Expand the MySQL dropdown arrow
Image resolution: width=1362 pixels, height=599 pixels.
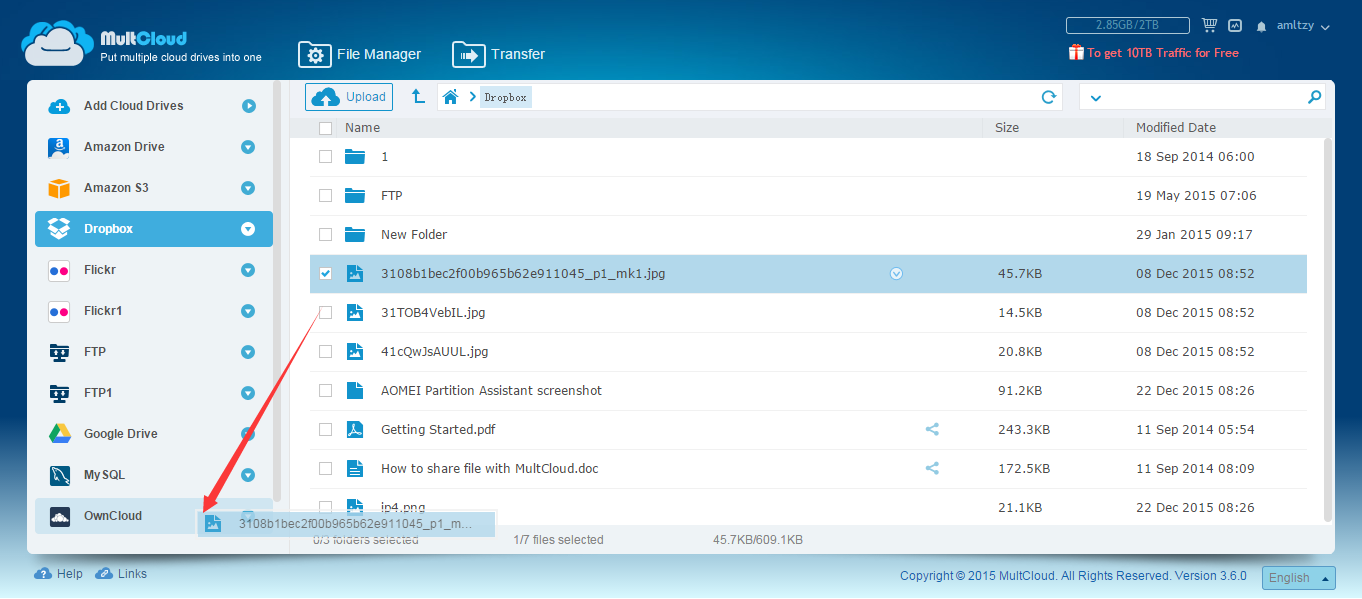tap(248, 475)
